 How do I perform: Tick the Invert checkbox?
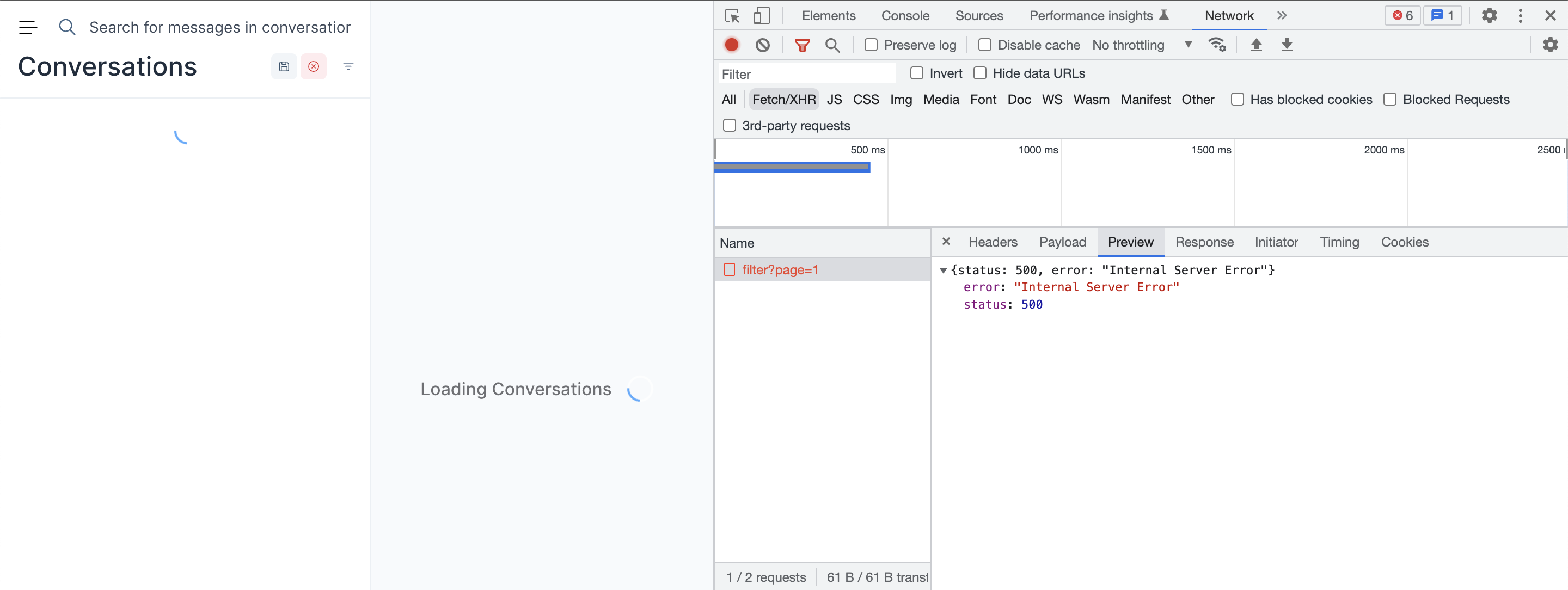917,73
